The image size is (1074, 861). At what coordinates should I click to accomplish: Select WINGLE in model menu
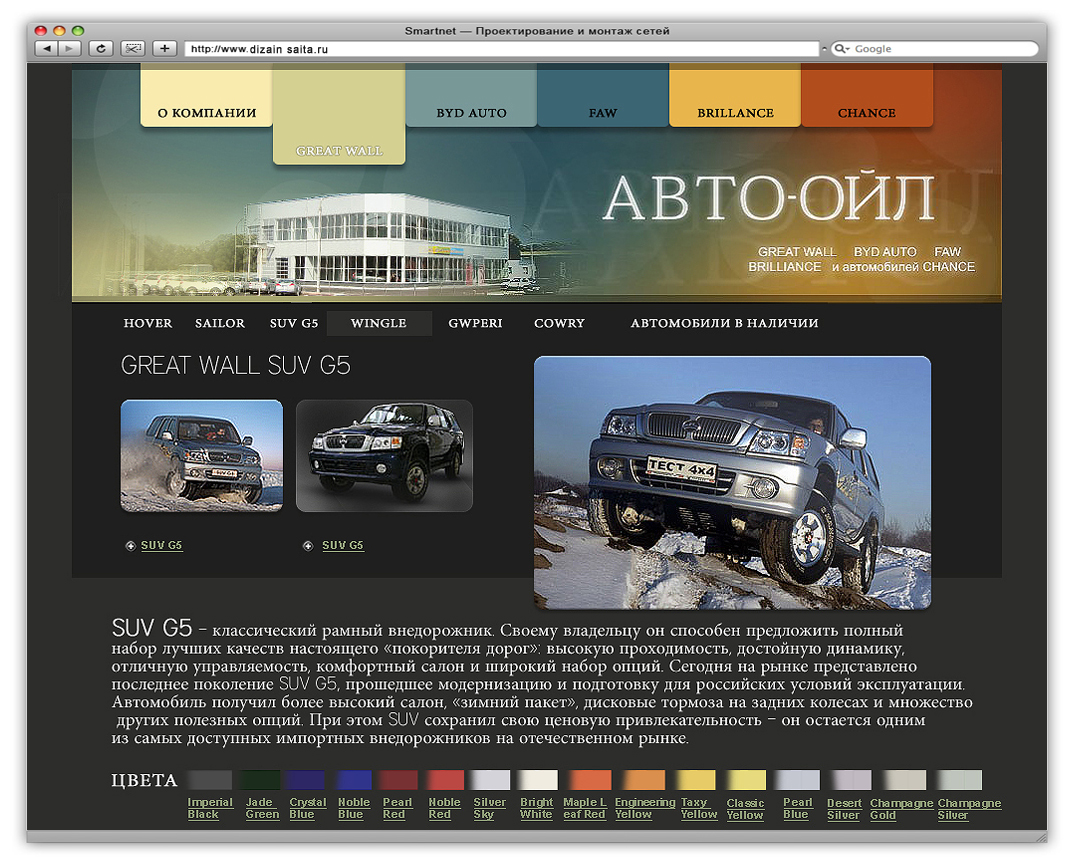(x=379, y=323)
